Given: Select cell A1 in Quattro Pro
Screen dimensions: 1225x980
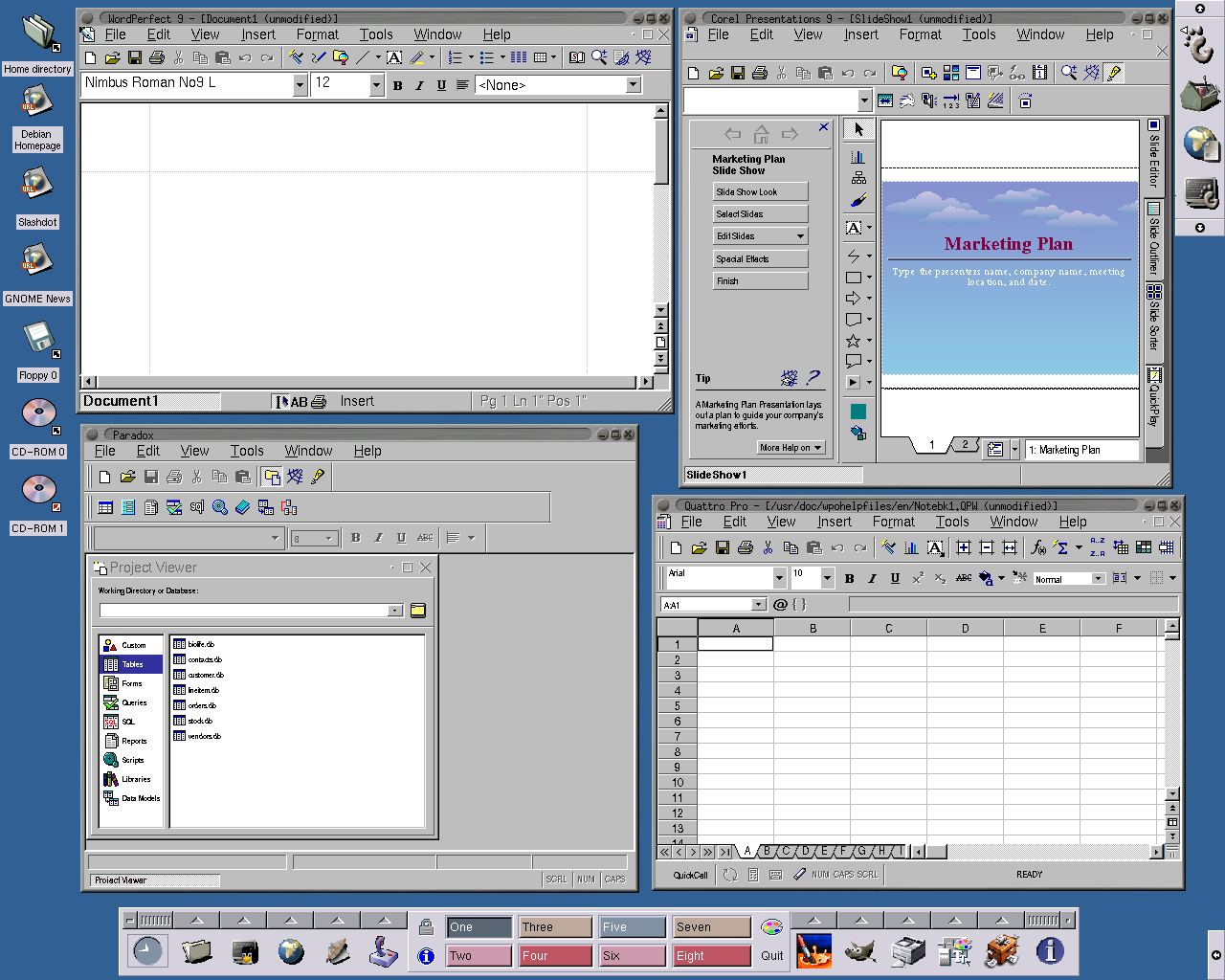Looking at the screenshot, I should point(735,644).
